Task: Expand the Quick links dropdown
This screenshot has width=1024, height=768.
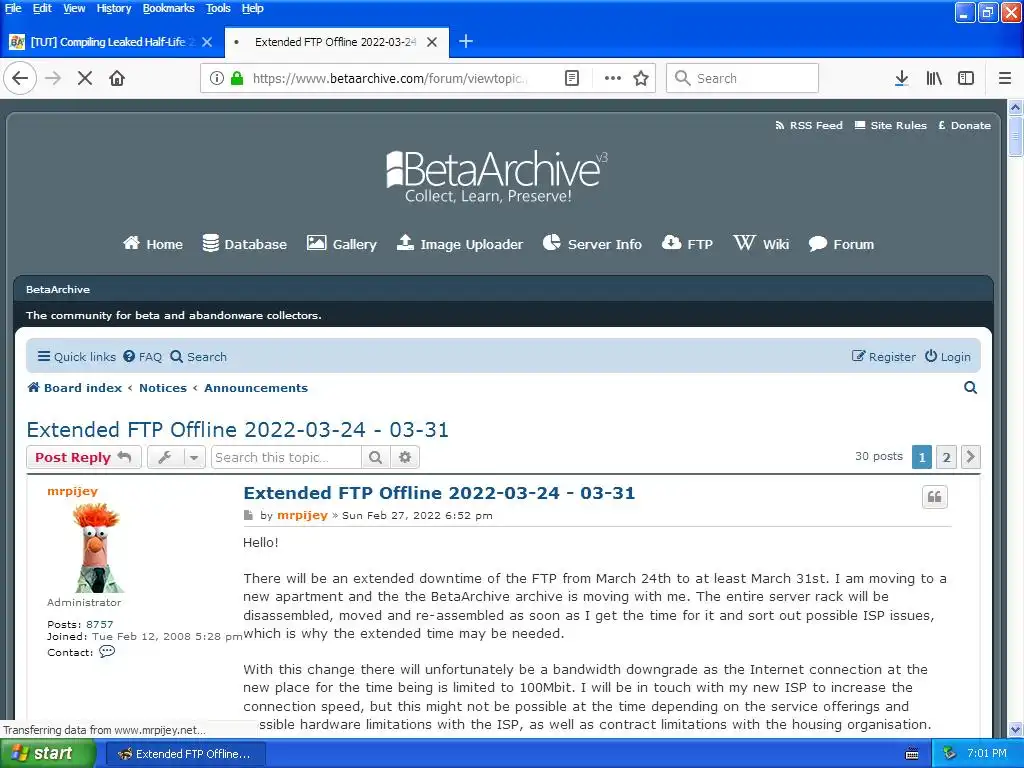Action: coord(76,357)
